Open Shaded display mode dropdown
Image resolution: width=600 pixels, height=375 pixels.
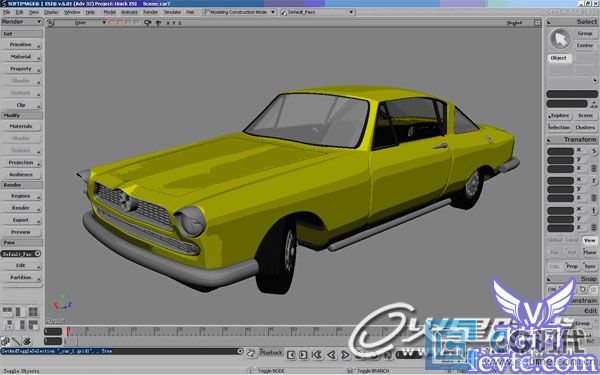[x=514, y=23]
